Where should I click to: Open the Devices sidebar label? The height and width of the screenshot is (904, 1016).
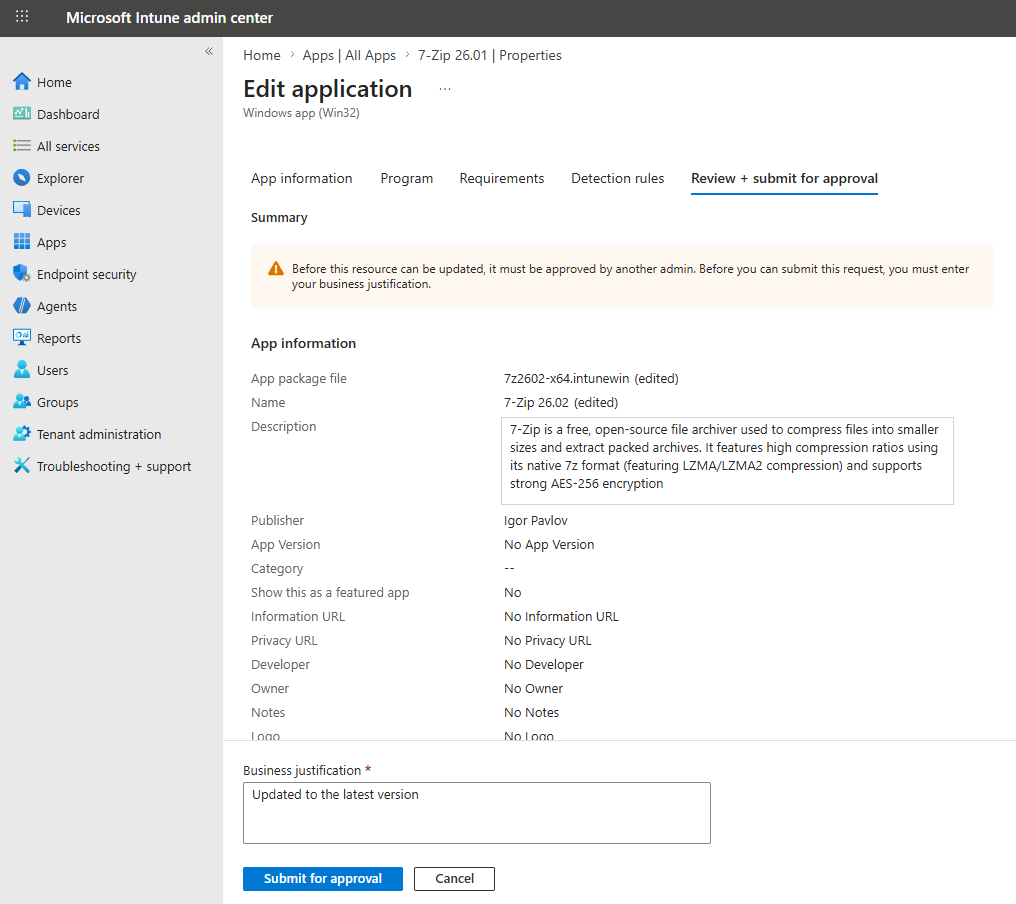tap(58, 210)
